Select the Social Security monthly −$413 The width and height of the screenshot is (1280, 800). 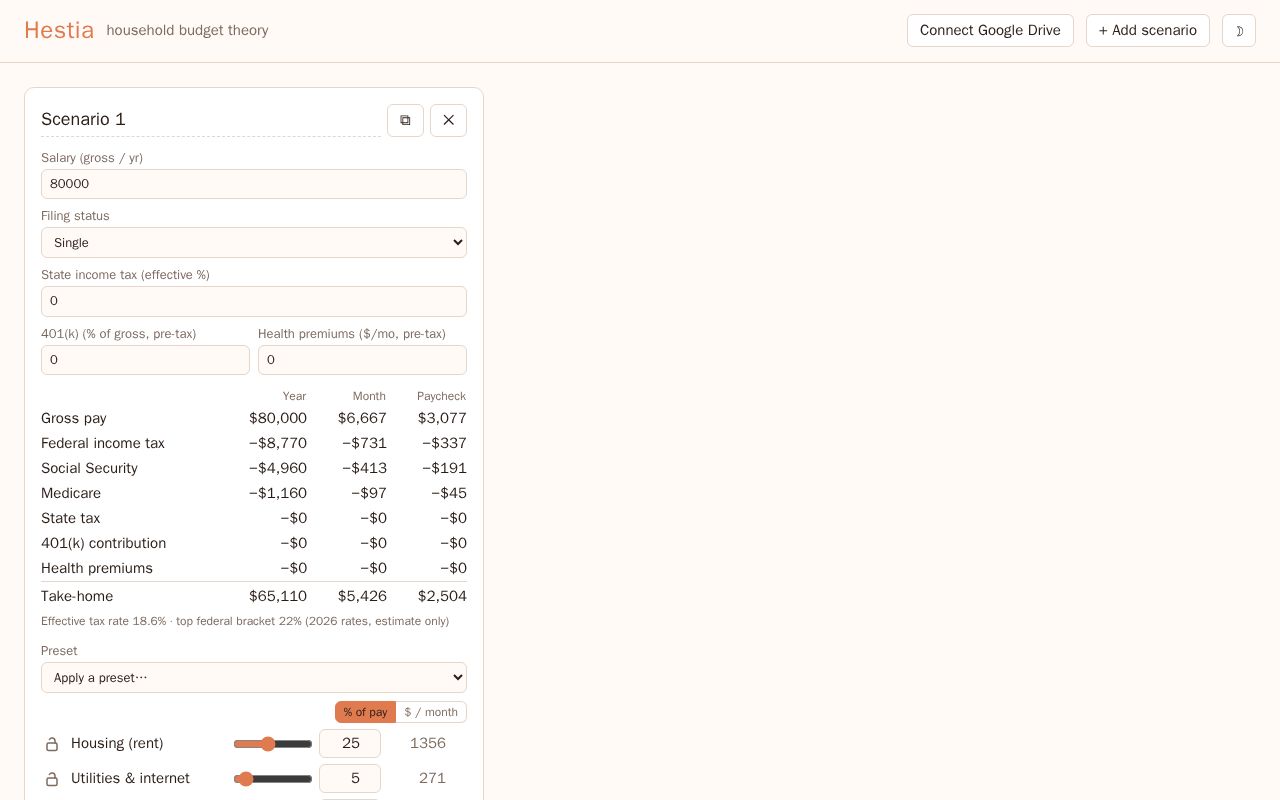point(364,468)
